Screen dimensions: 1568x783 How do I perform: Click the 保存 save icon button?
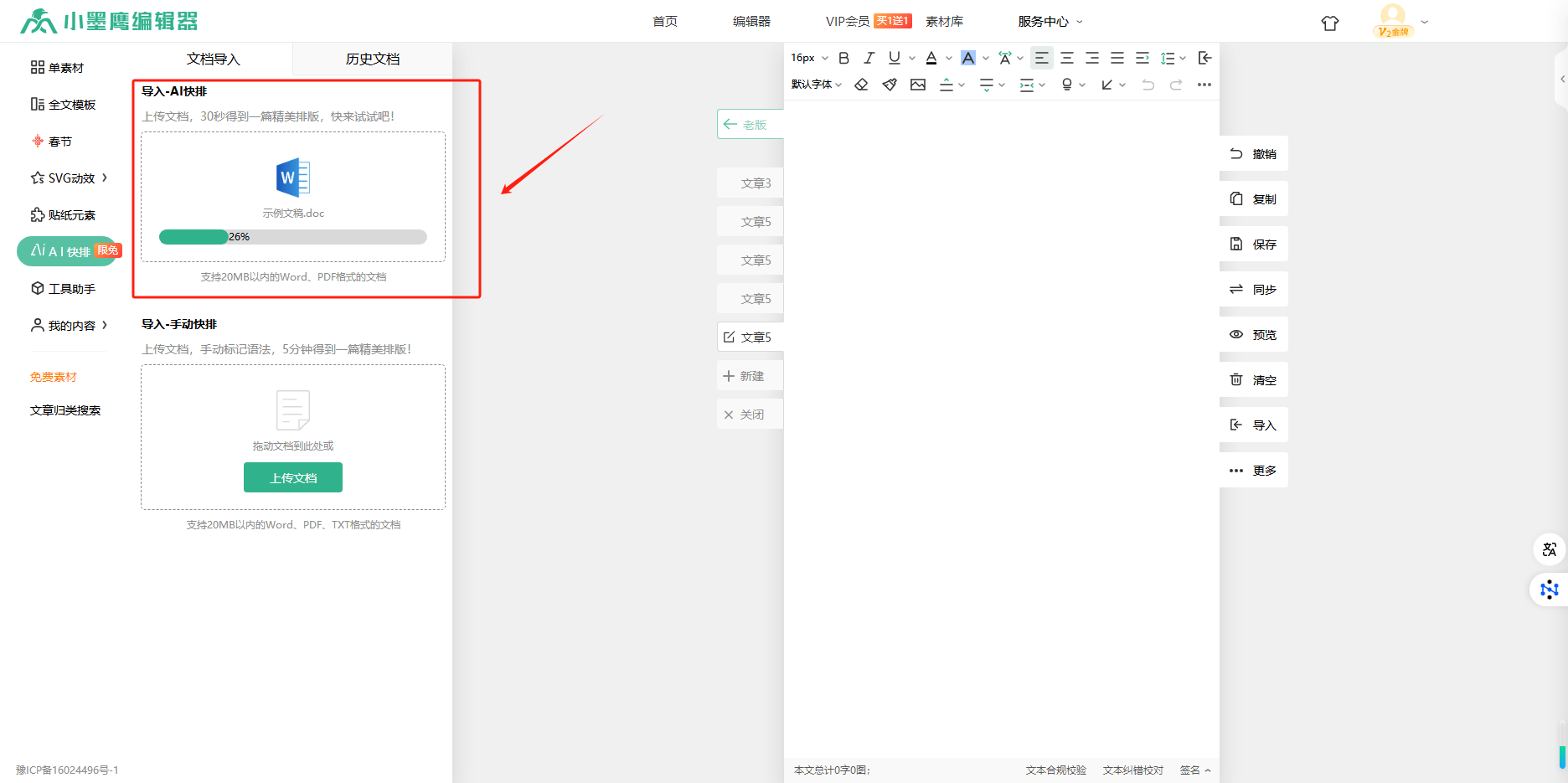(1236, 244)
